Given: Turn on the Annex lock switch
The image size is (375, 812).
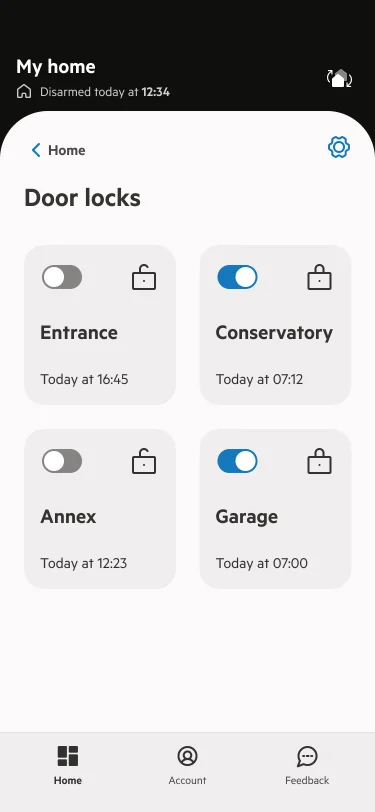Looking at the screenshot, I should (x=62, y=461).
